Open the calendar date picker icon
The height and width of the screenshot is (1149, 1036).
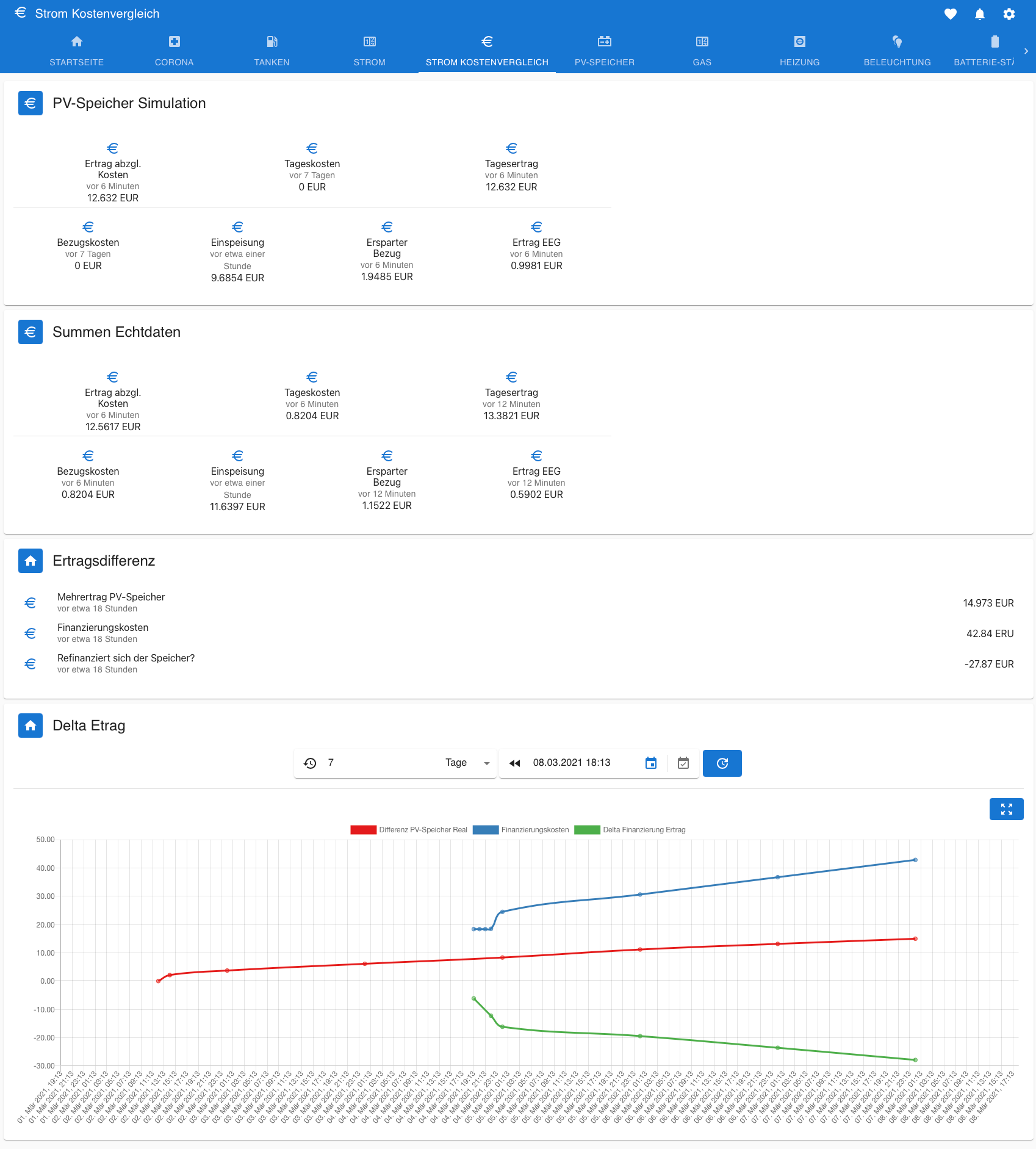pos(651,763)
